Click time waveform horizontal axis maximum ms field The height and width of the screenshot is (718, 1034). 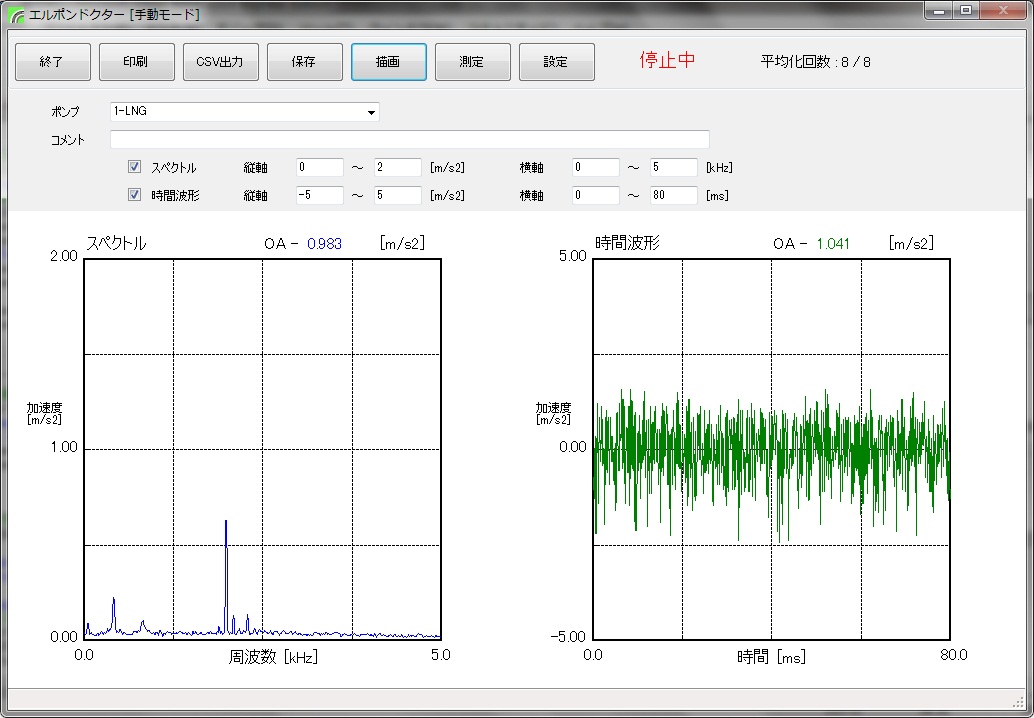pos(673,195)
